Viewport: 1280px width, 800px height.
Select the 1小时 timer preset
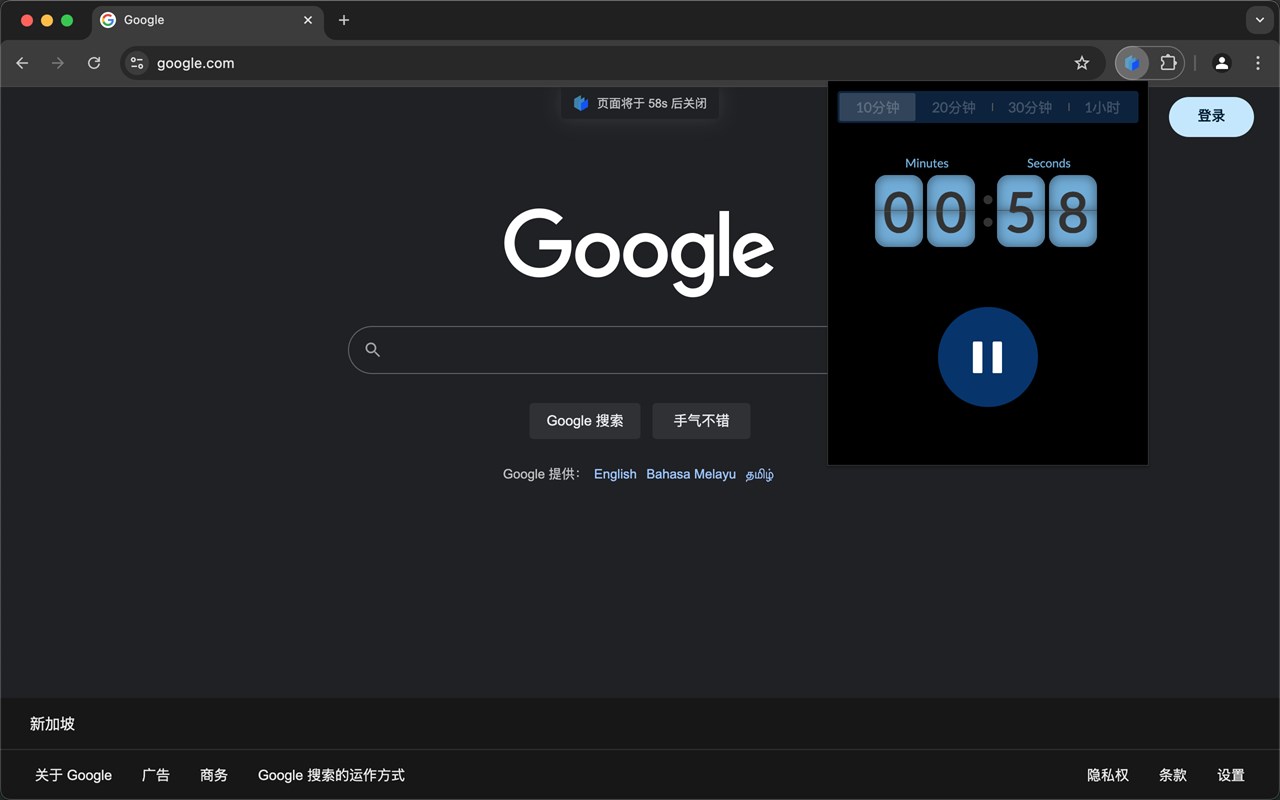(1103, 107)
